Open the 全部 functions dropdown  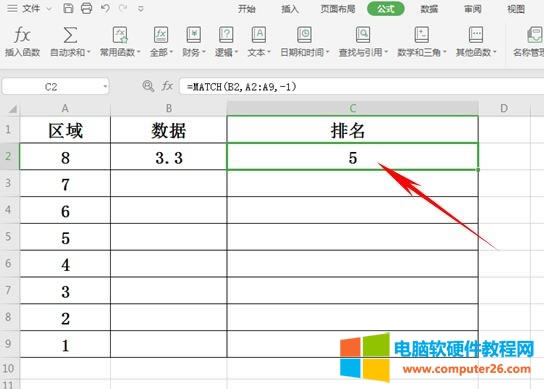click(x=171, y=52)
